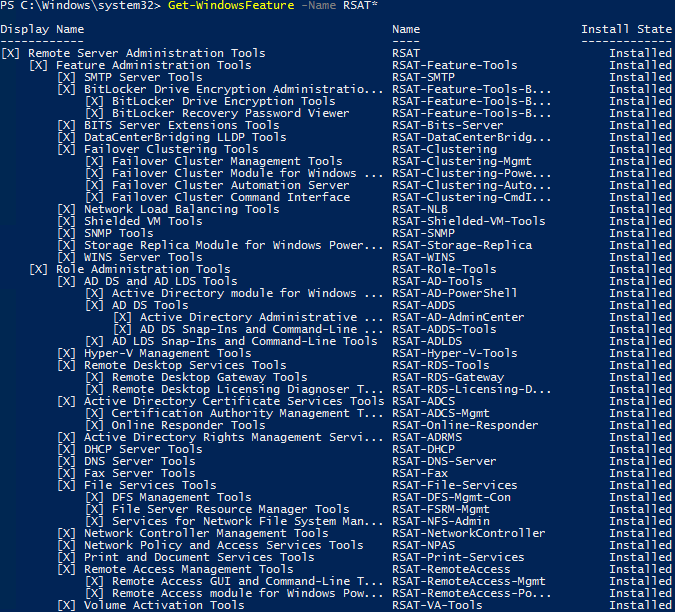The image size is (675, 612).
Task: Select the RSAT-NetworkController name text
Action: (x=469, y=534)
